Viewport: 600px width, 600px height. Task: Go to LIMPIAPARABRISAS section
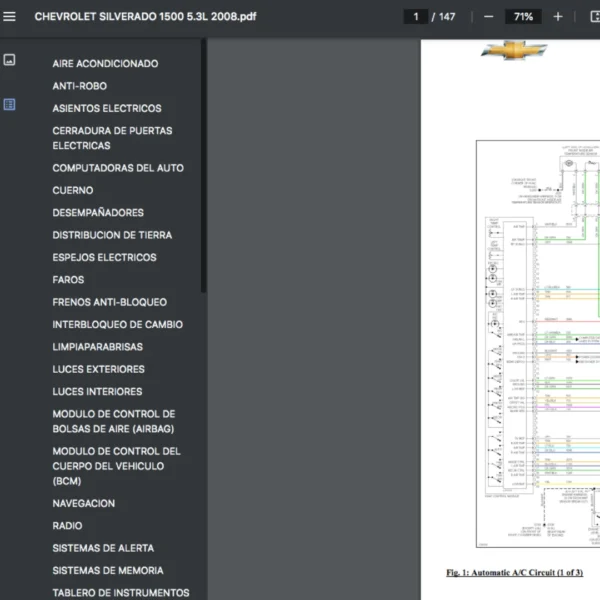click(98, 347)
